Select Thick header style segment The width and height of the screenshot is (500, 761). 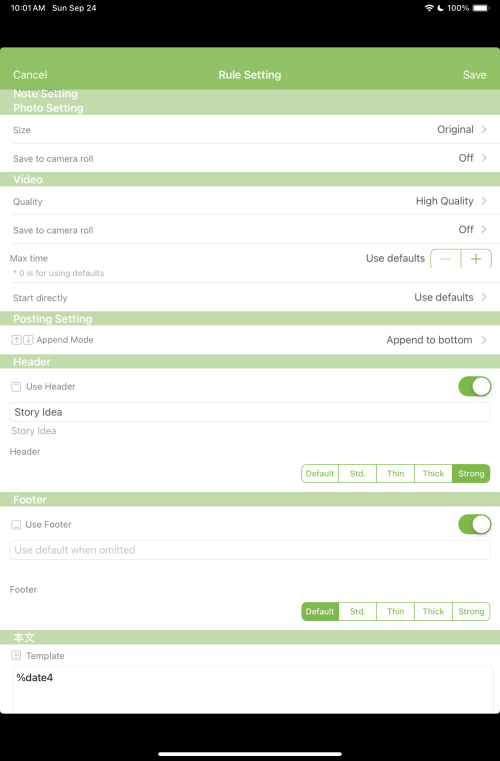433,474
